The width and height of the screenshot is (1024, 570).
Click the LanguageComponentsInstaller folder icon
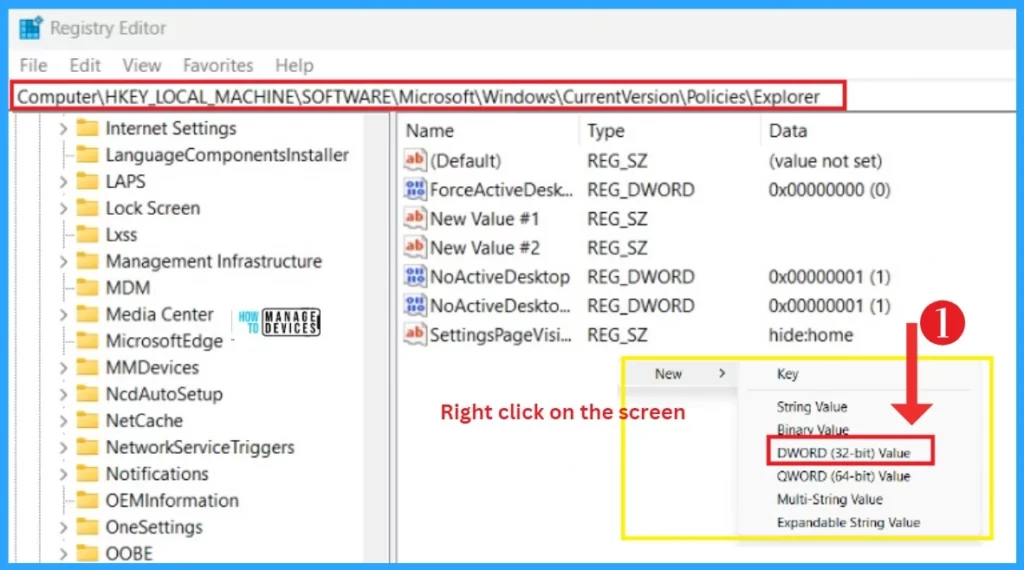(87, 155)
